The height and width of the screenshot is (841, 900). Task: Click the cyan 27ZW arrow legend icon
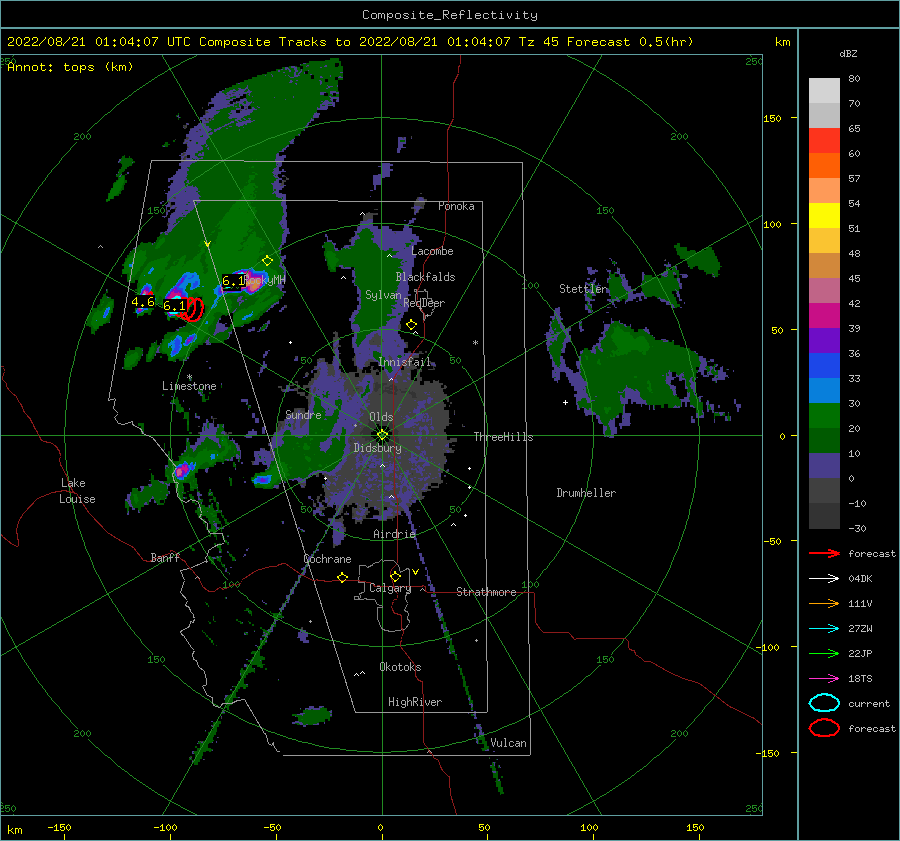(x=824, y=629)
